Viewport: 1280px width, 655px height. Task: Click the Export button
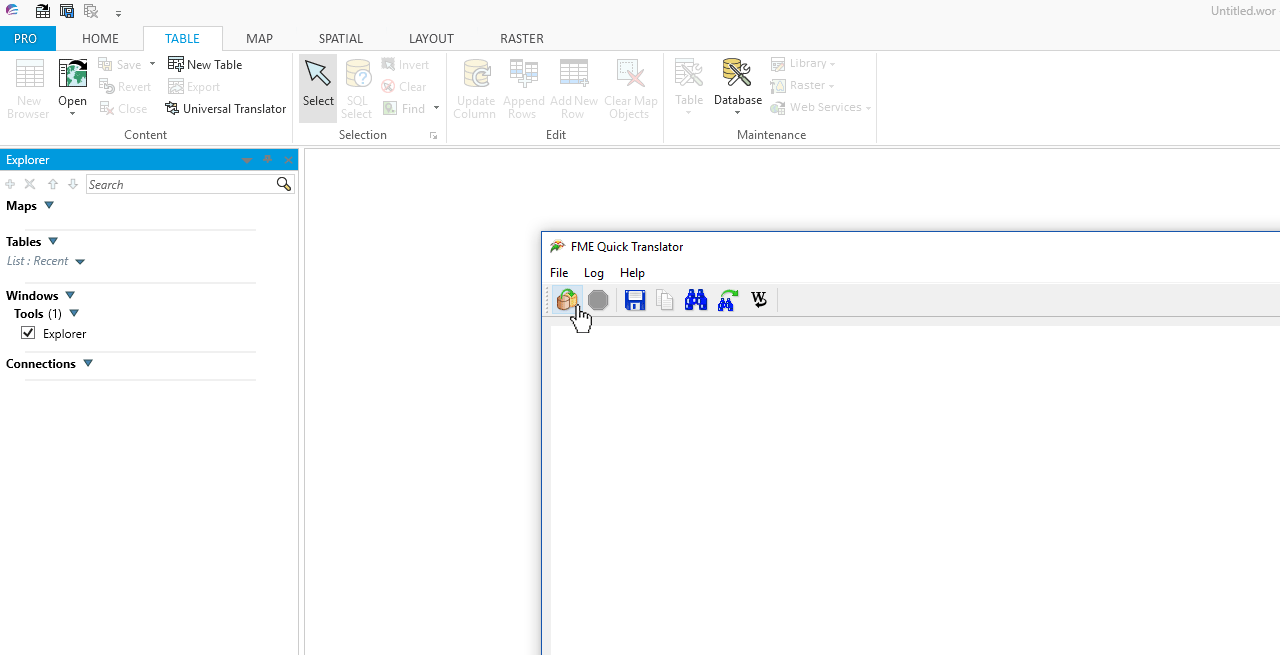coord(194,87)
